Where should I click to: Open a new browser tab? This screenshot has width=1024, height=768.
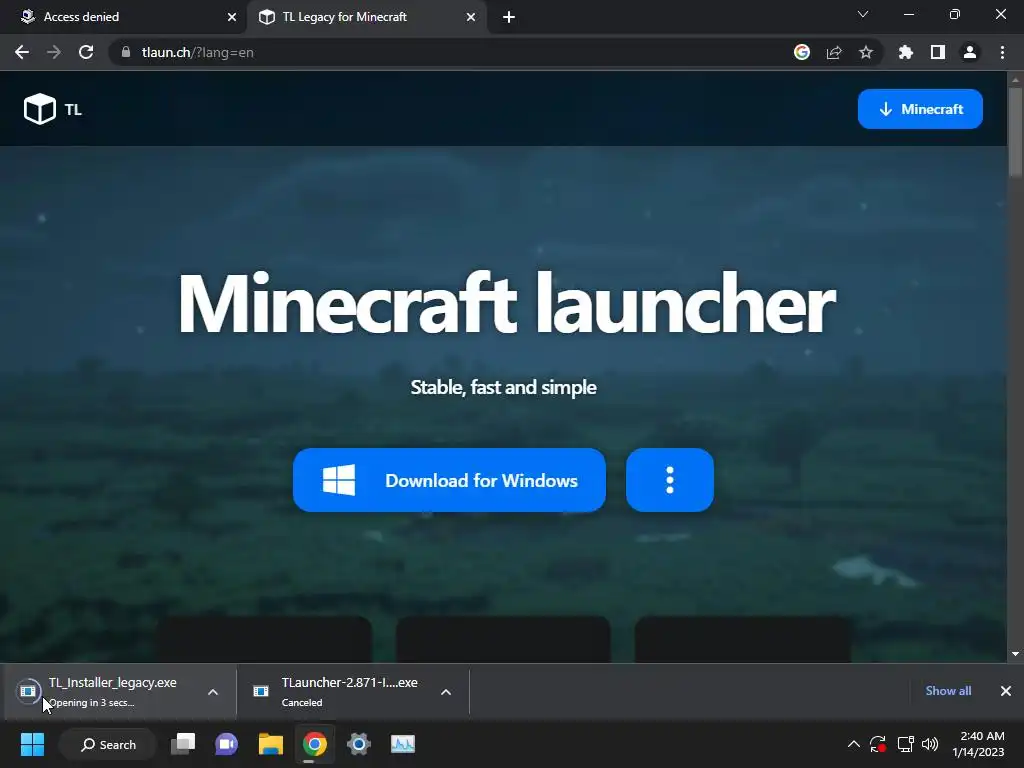click(509, 17)
